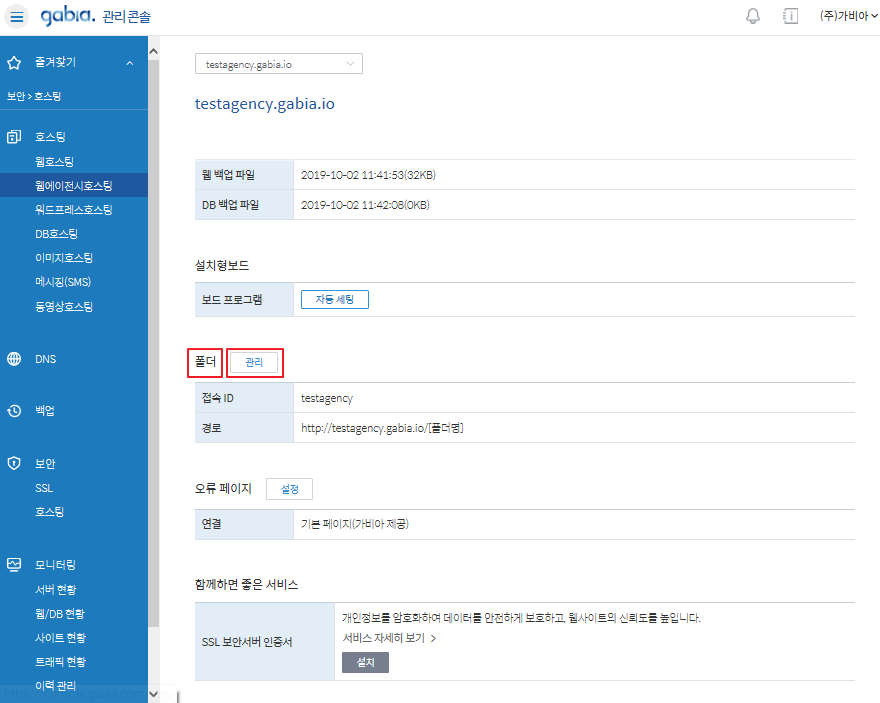Screen dimensions: 880x703
Task: Open the 백업 menu label
Action: 45,411
